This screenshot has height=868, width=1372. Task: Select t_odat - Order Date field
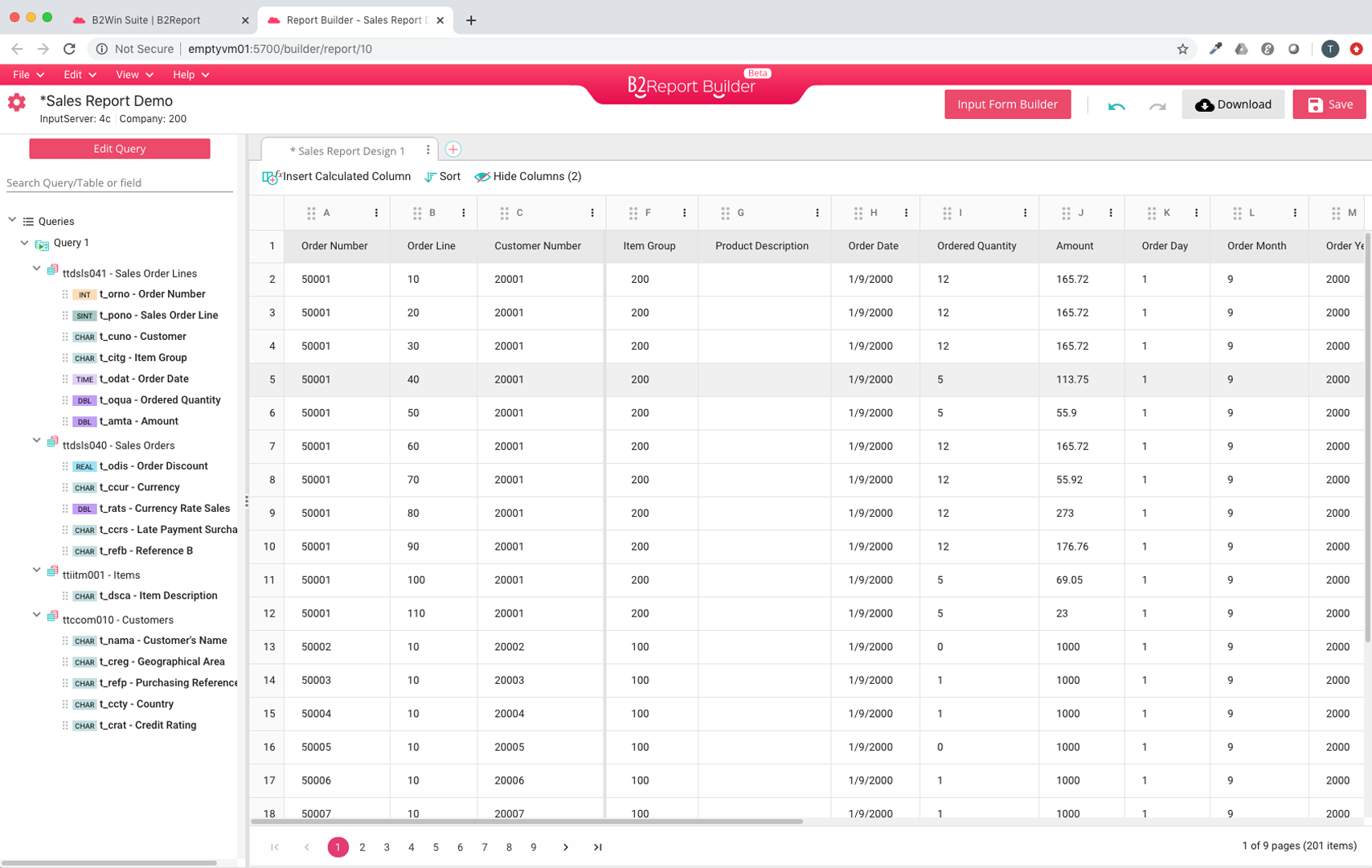[144, 379]
